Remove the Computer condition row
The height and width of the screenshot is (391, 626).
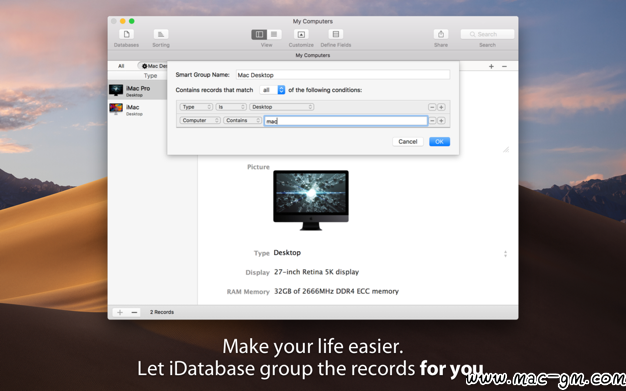pyautogui.click(x=432, y=121)
